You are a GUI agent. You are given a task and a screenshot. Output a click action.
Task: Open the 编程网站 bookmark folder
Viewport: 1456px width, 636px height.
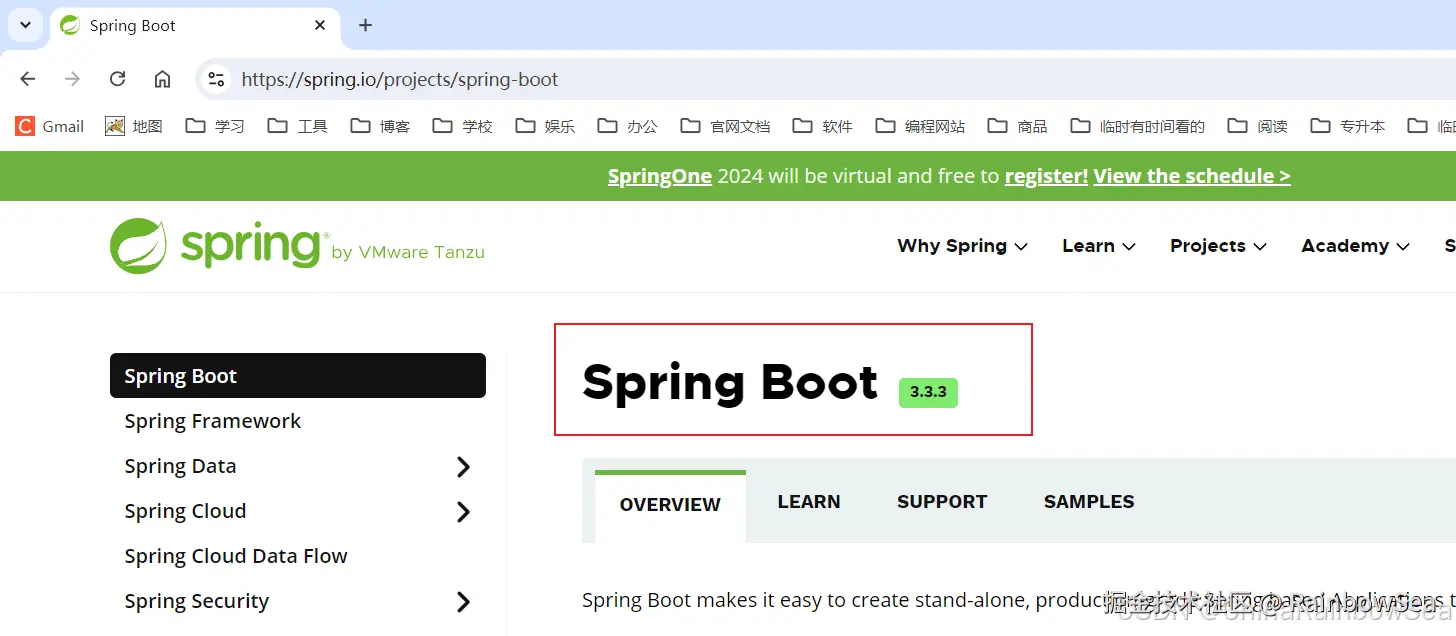tap(920, 126)
